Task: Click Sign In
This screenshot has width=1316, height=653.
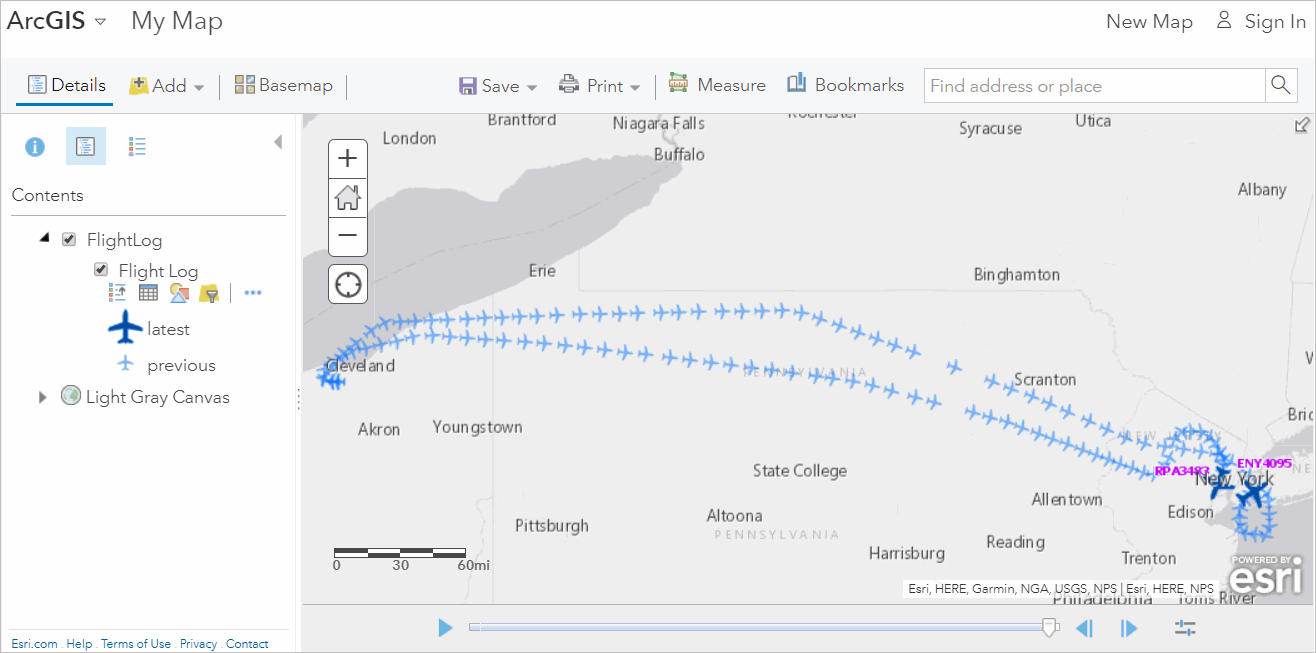Action: pyautogui.click(x=1260, y=22)
